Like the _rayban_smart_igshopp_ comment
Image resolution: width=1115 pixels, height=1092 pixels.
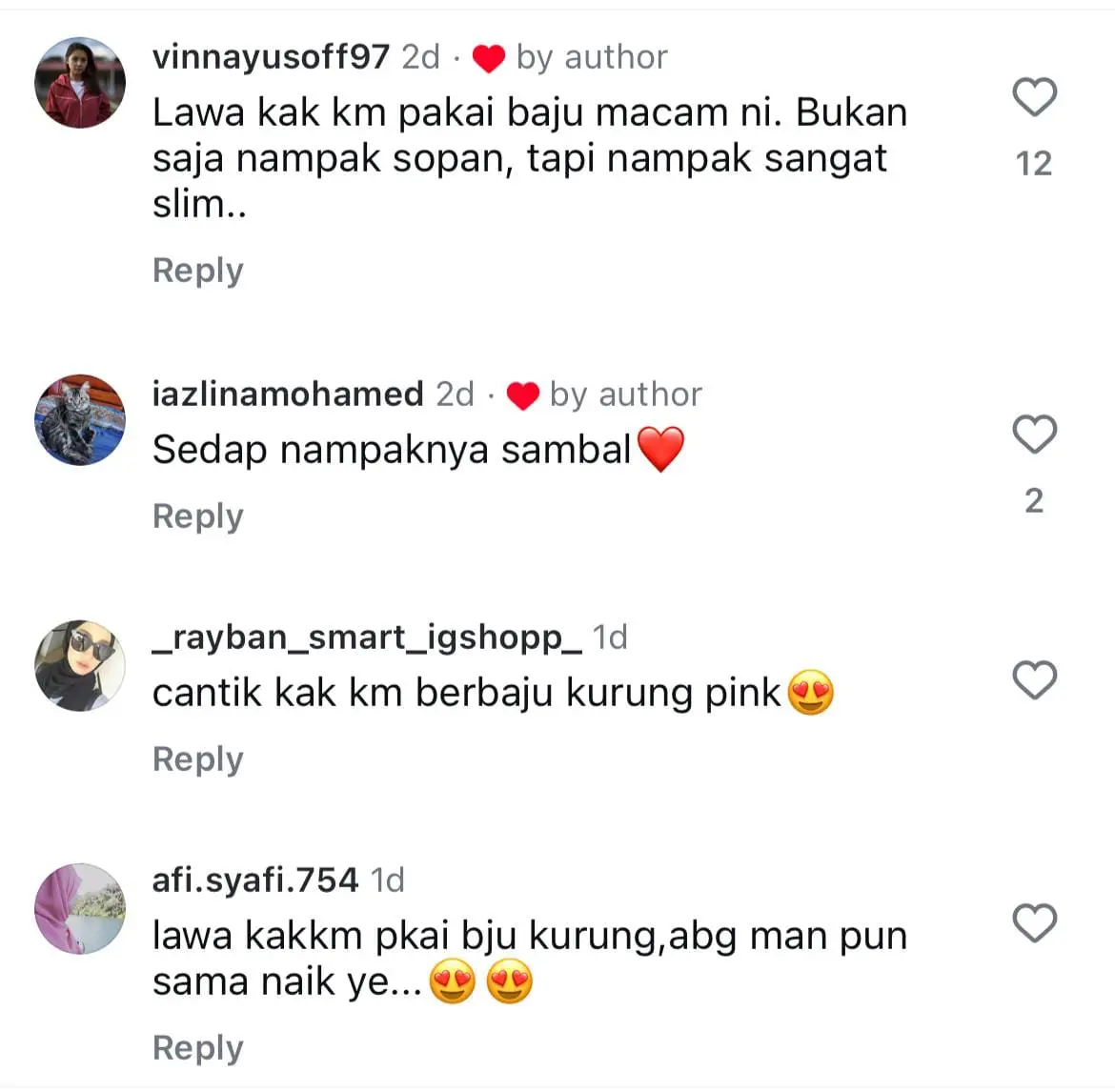[x=1035, y=679]
